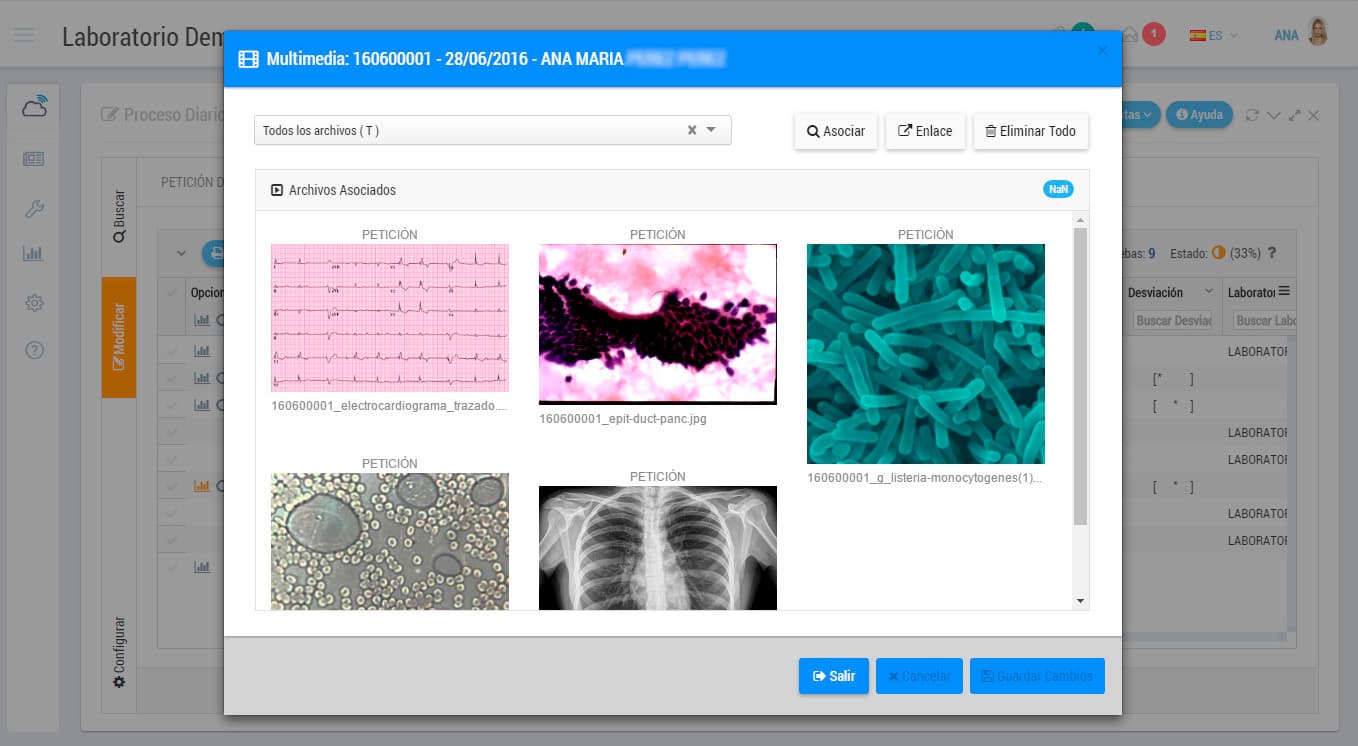Switch to the Buscar vertical tab

(119, 218)
